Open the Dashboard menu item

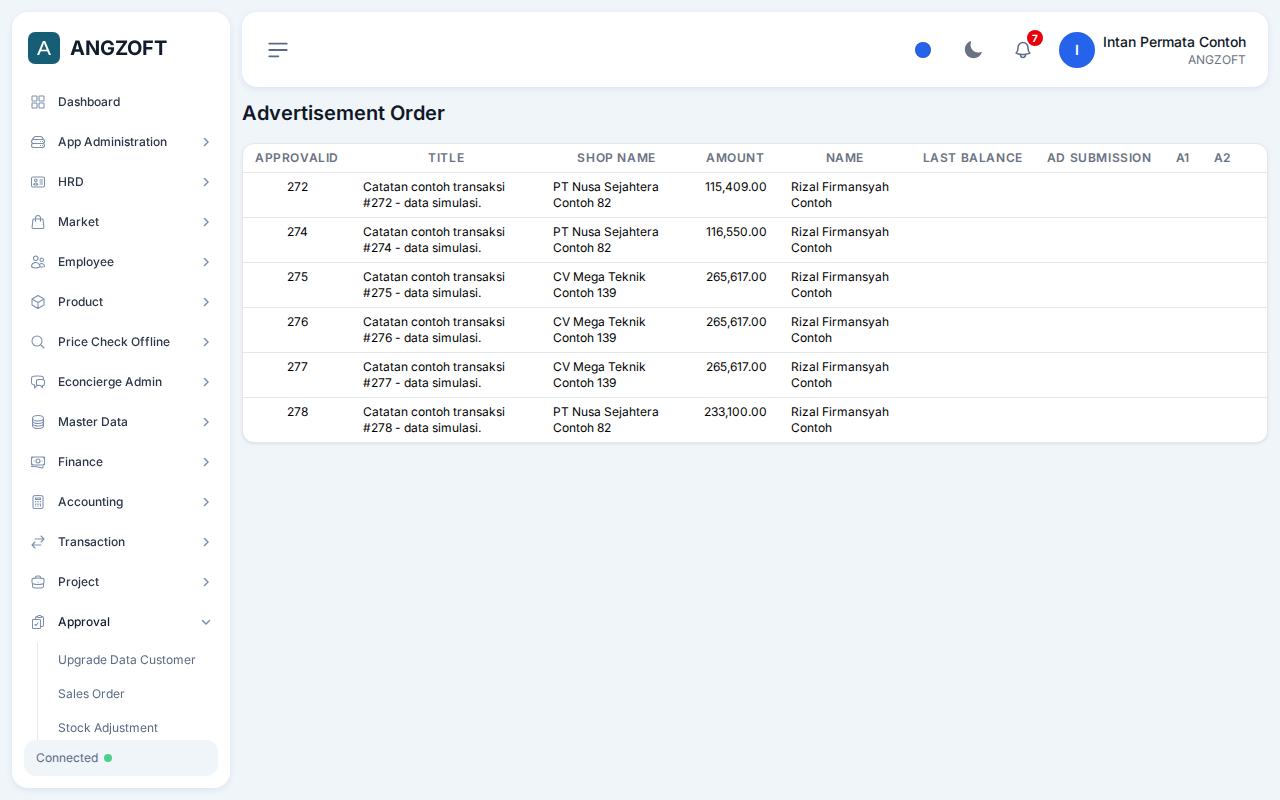121,102
